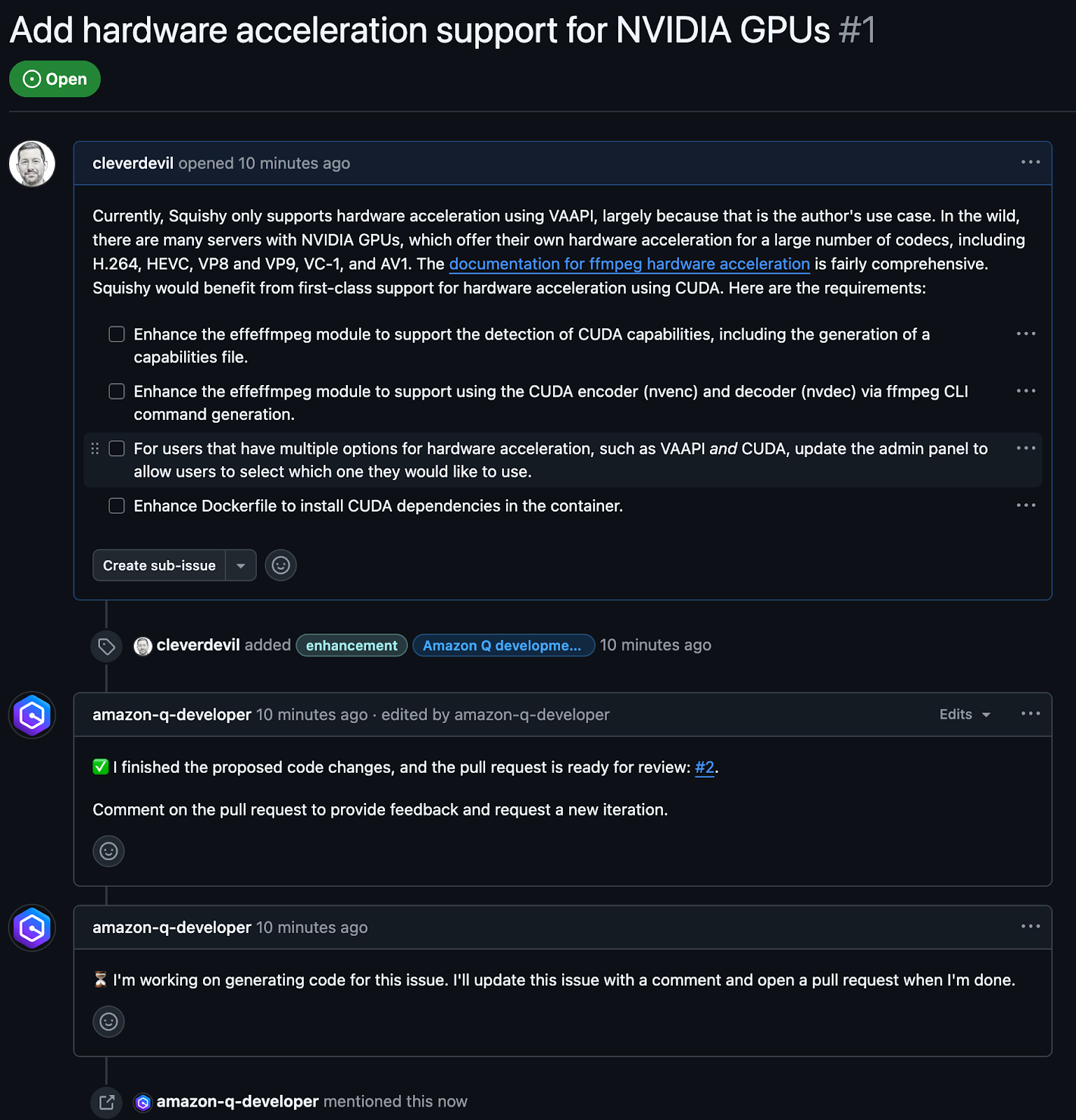Open pull request #2 link

(704, 767)
